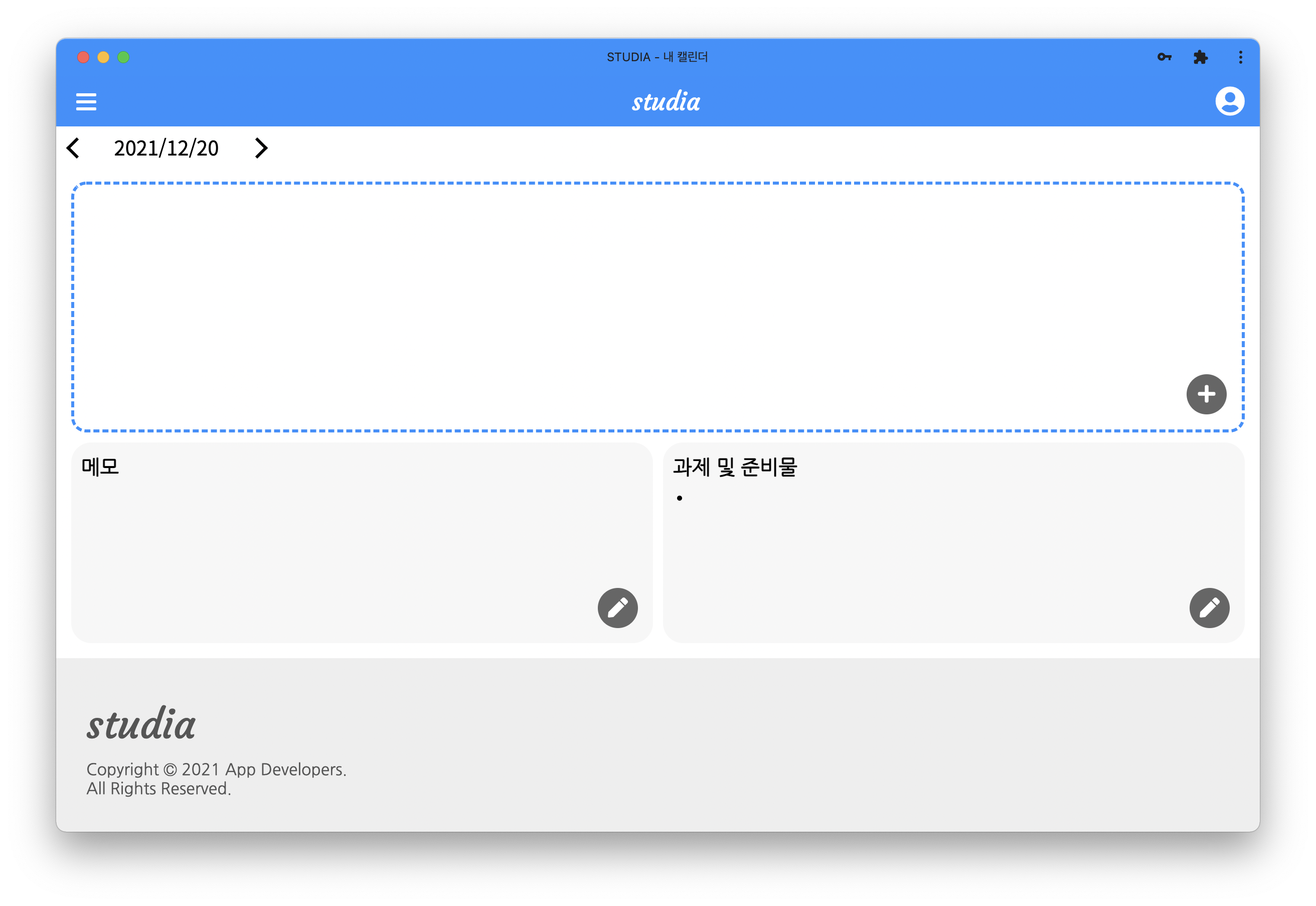
Task: Click the window title STUDIA - 내 캘린더
Action: pos(657,57)
